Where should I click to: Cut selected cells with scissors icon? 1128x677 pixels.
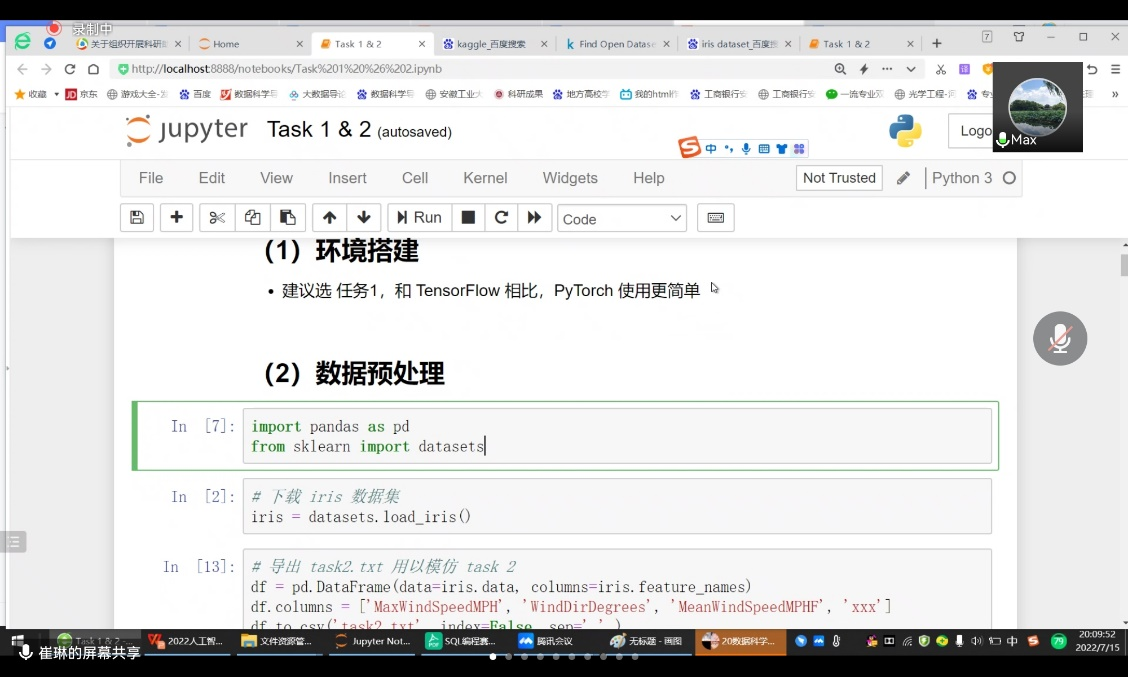[217, 218]
